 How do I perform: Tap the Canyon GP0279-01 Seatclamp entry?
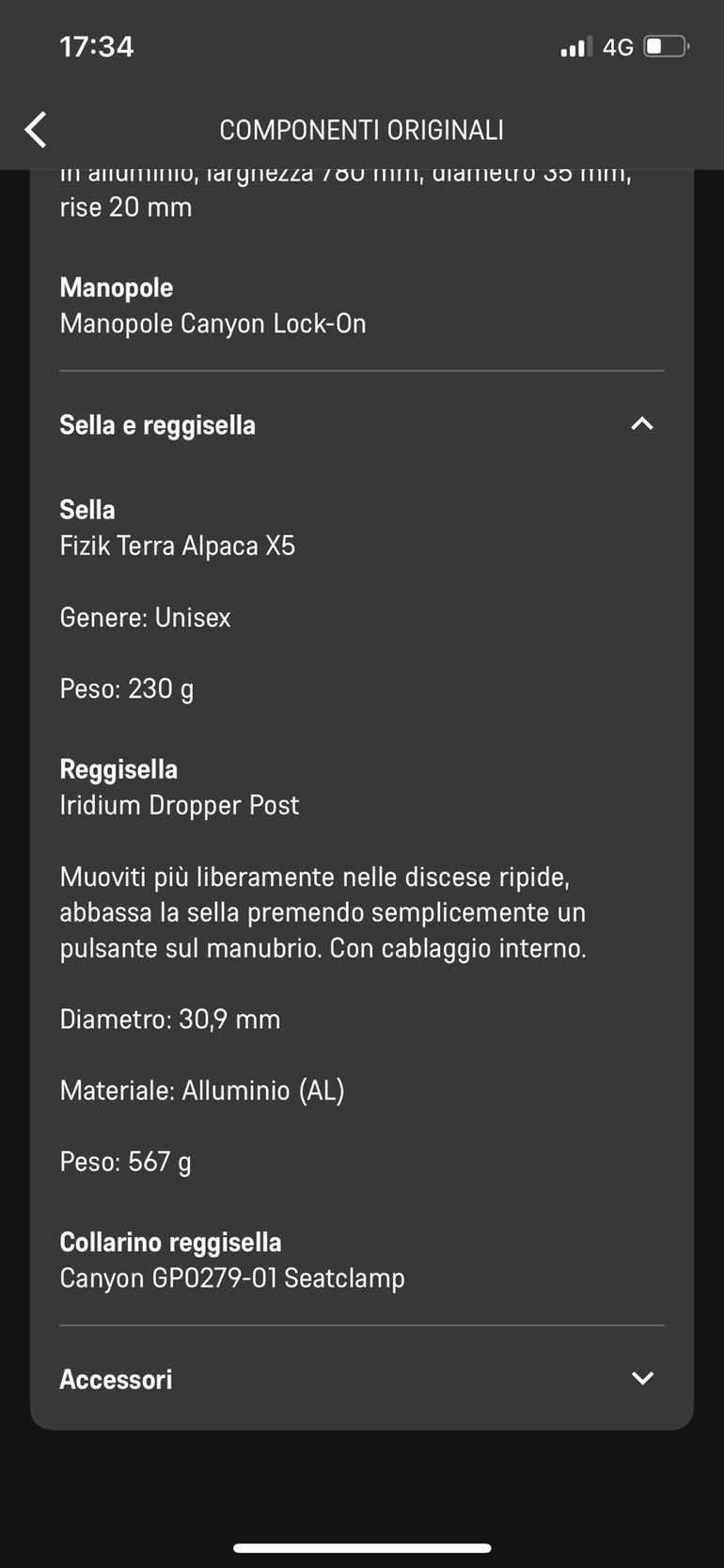[x=232, y=1278]
